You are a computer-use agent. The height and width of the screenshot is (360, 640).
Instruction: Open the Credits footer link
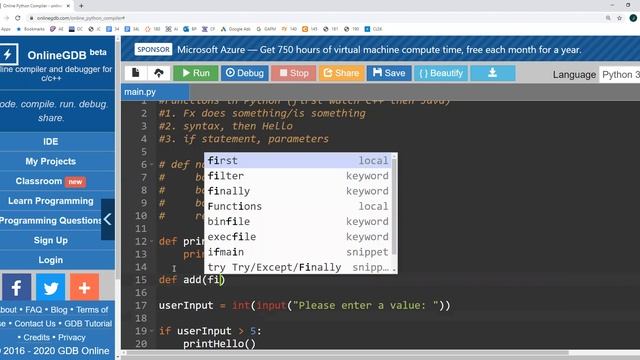point(36,338)
